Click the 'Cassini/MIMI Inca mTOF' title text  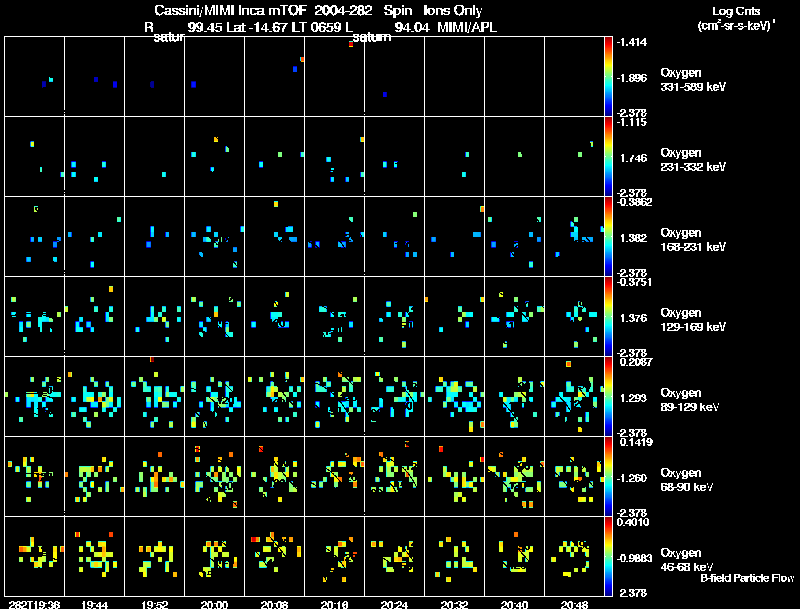point(230,10)
